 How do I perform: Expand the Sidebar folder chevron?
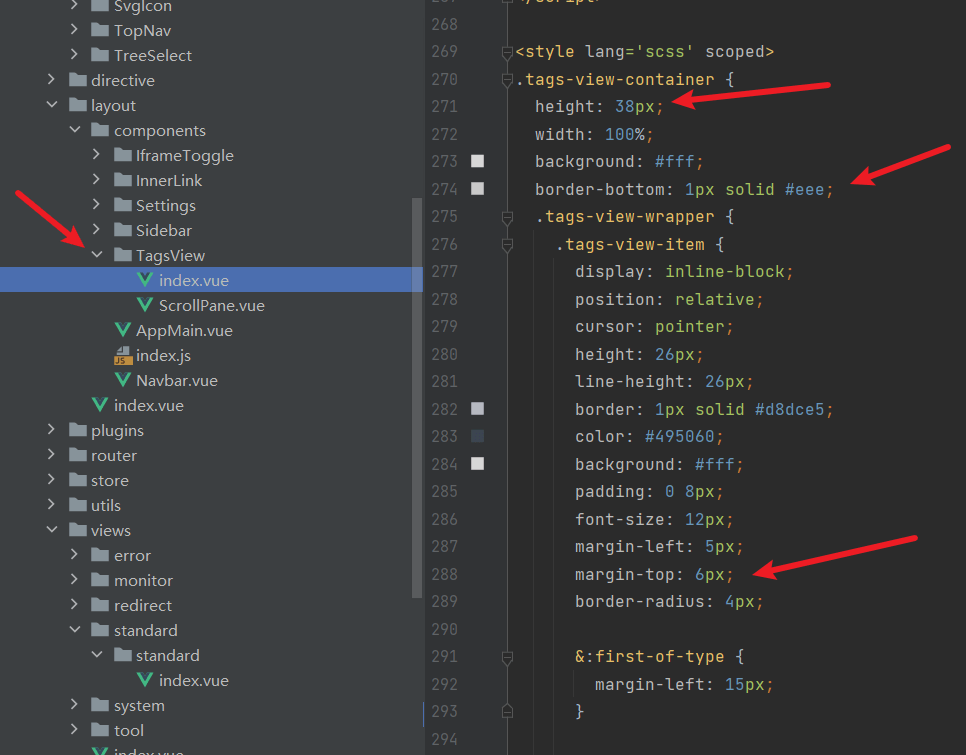coord(96,229)
